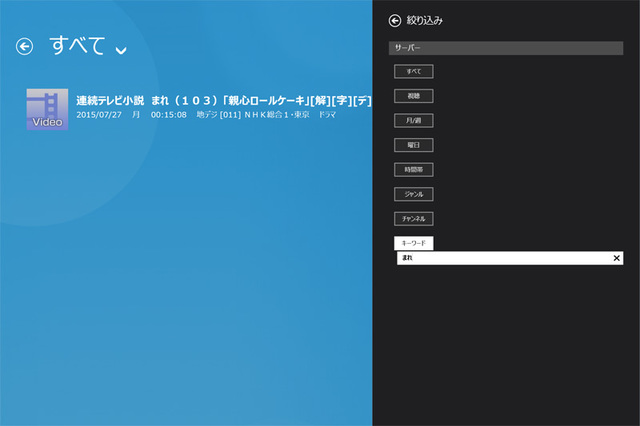The width and height of the screenshot is (640, 426).
Task: Click the 2015/07/27 recording date text
Action: coord(99,115)
